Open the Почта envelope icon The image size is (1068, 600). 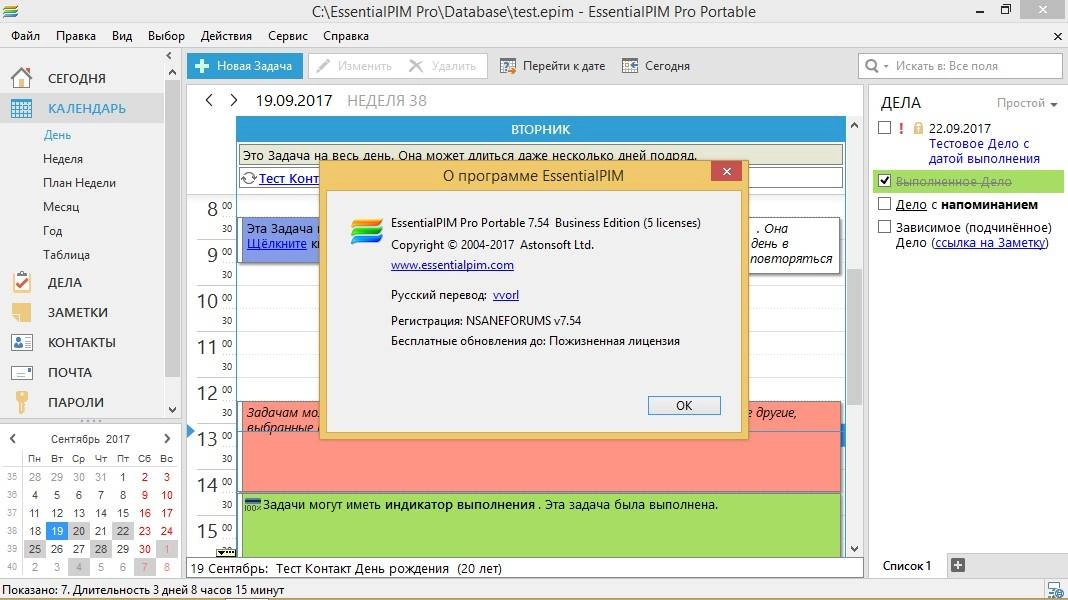[x=21, y=373]
